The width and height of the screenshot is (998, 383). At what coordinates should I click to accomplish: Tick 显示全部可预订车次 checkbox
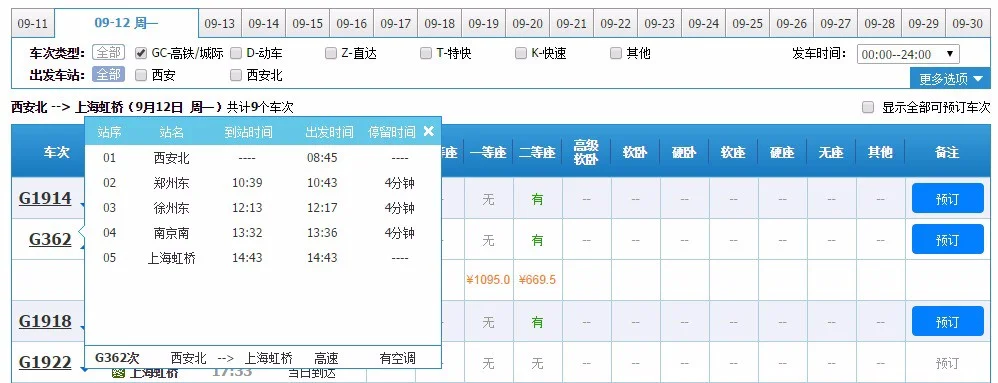[868, 107]
